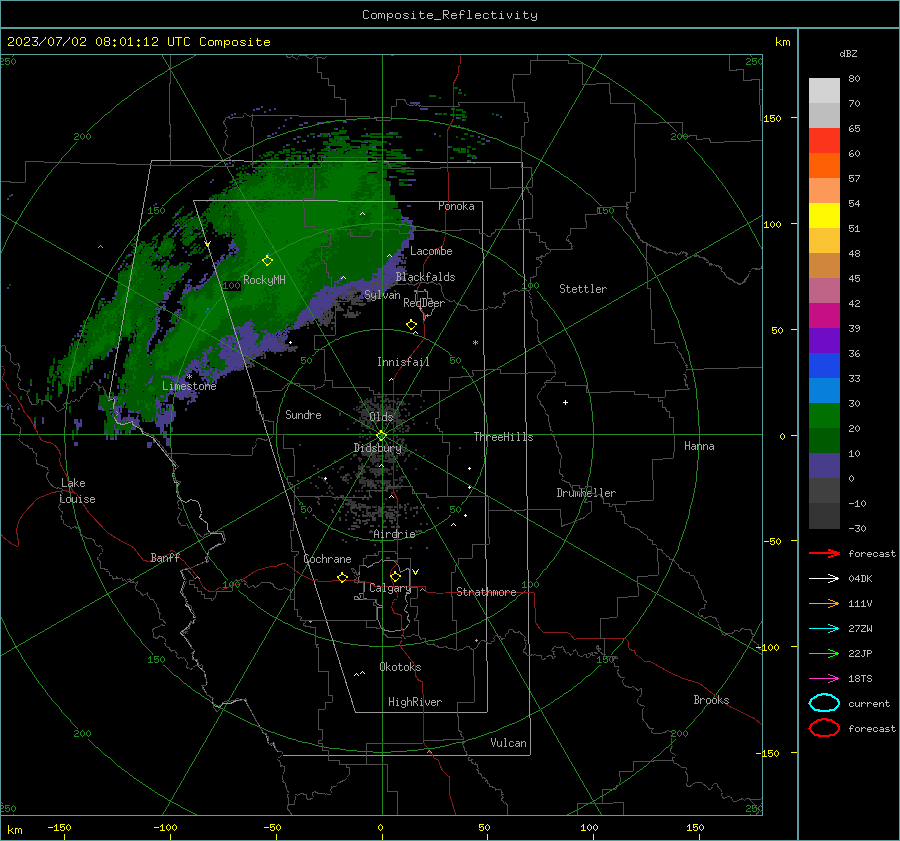The width and height of the screenshot is (900, 841).
Task: Click the 'Limestone' label
Action: (189, 386)
